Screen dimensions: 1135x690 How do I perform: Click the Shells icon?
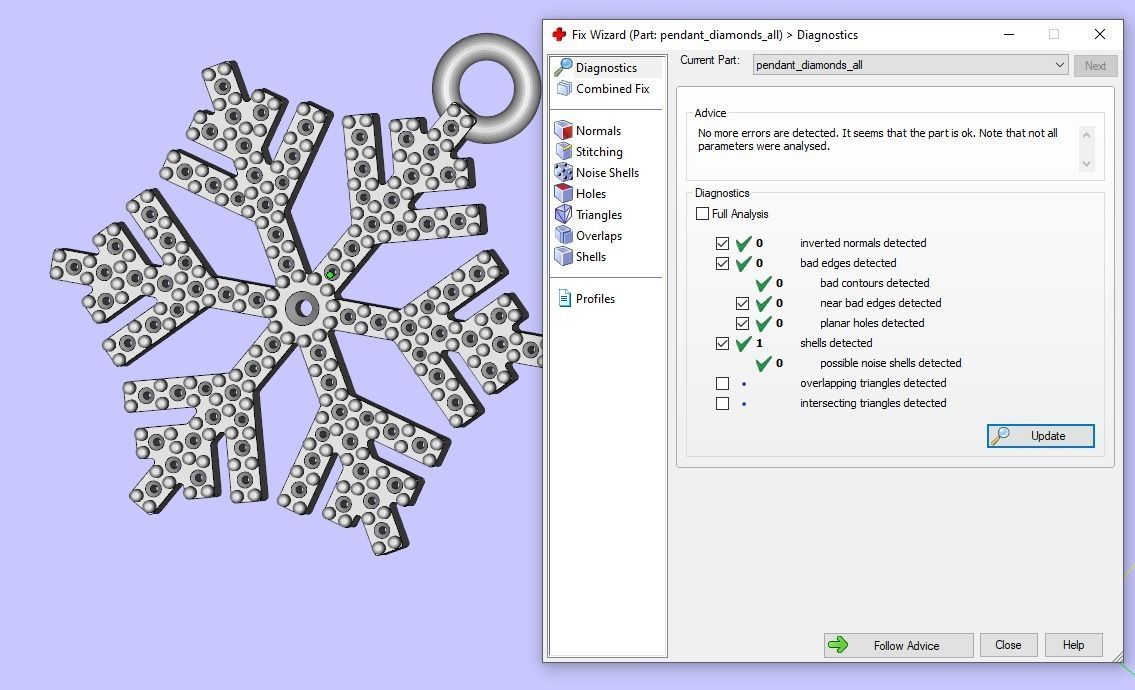[x=563, y=256]
